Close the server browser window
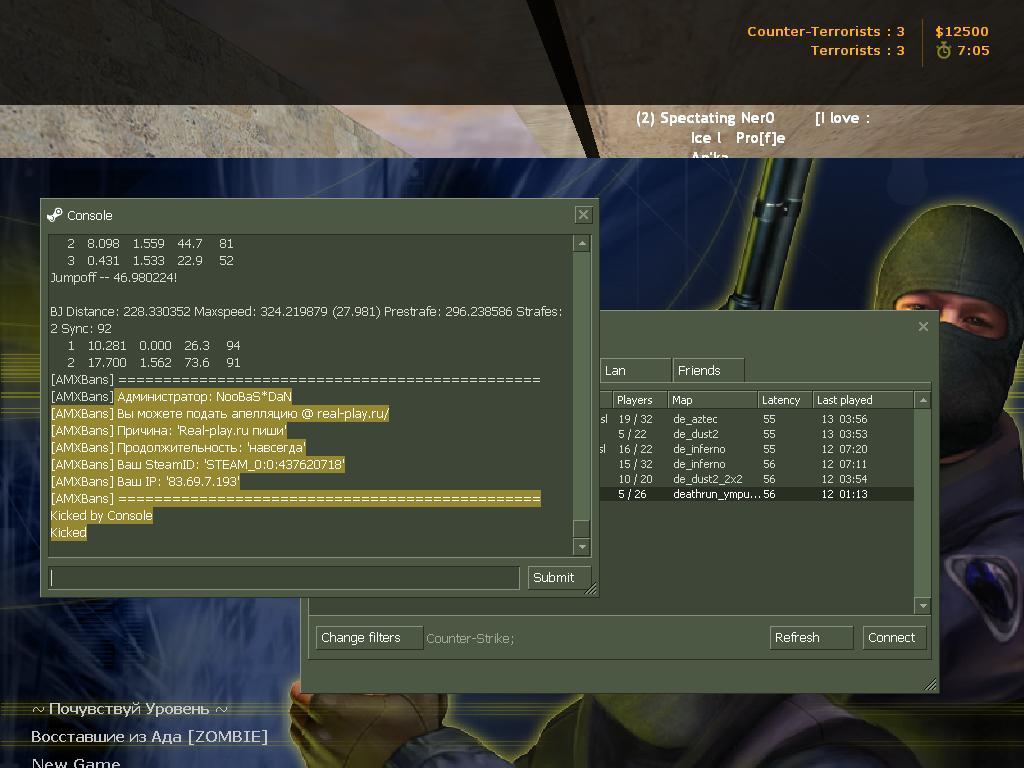1024x768 pixels. [923, 326]
